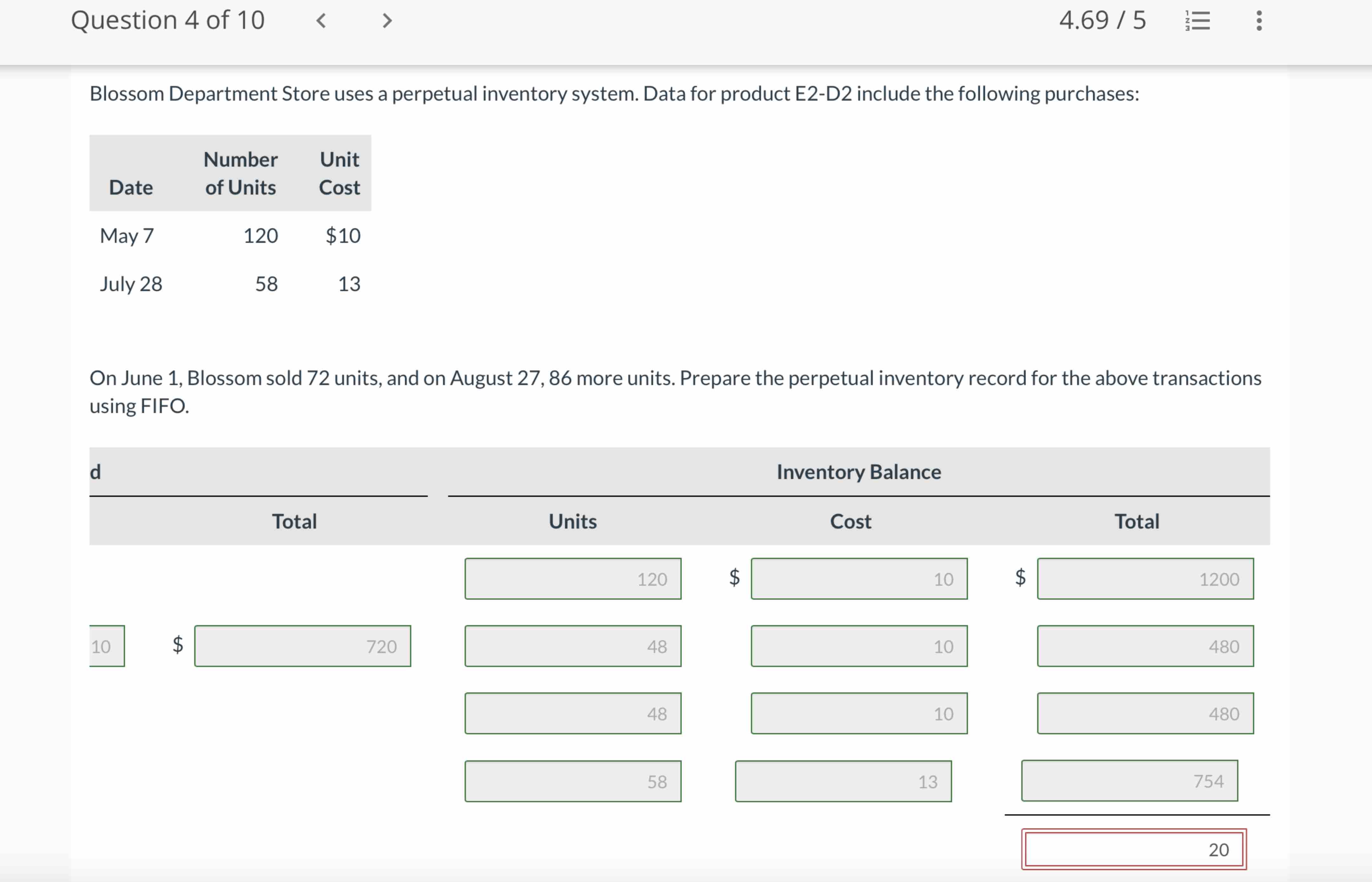Go to the next question arrow

(x=388, y=21)
